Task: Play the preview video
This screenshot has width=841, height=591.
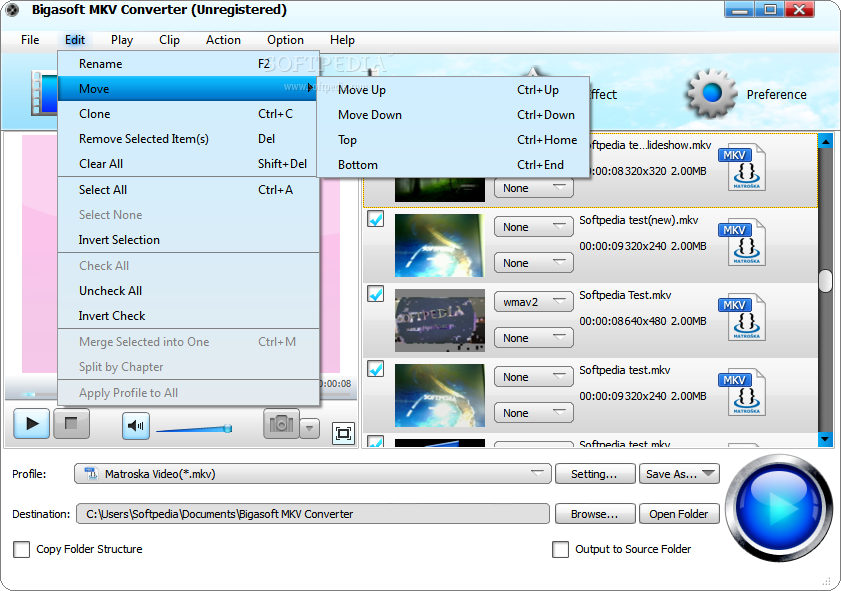Action: [x=32, y=424]
